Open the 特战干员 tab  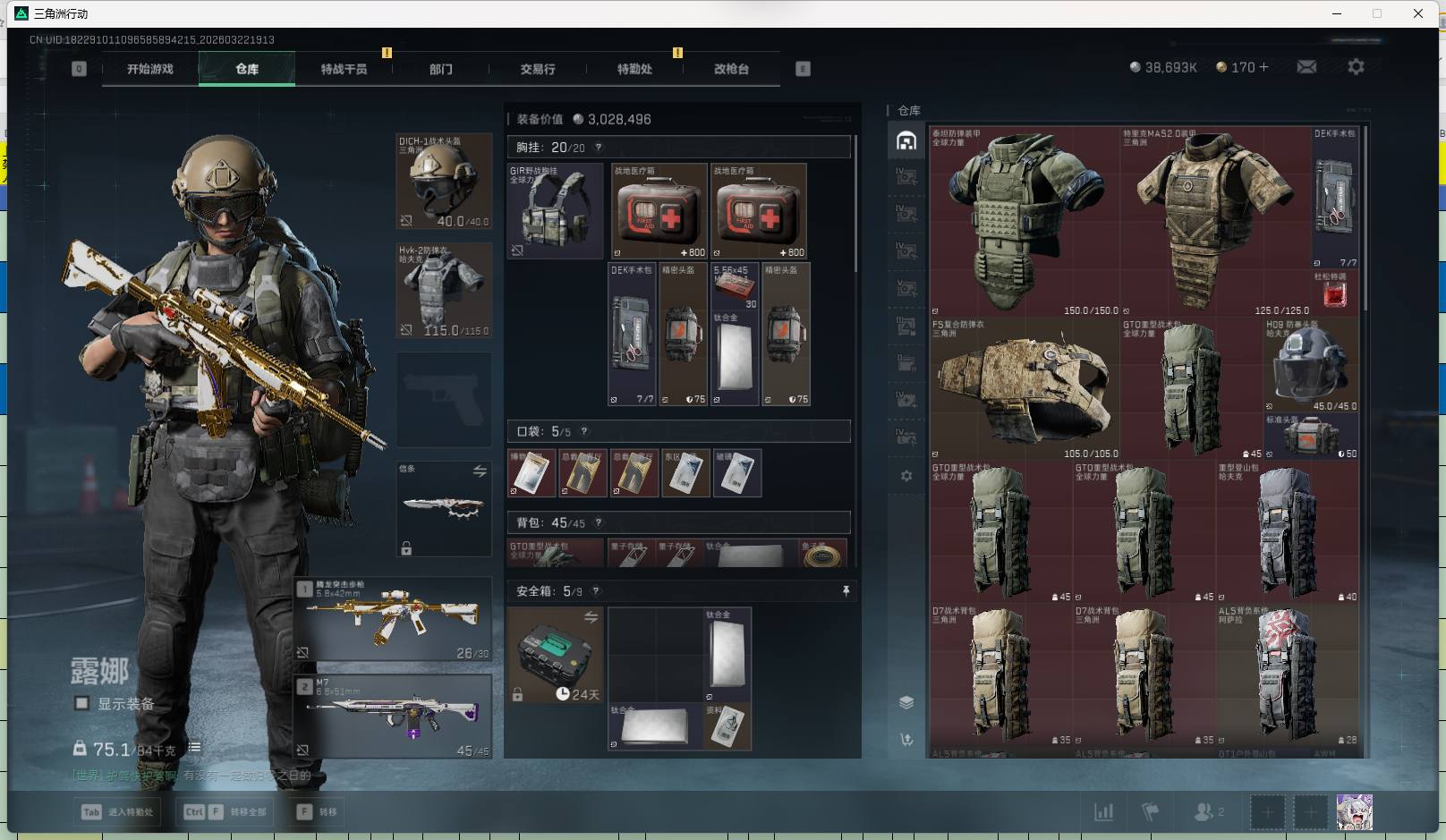(x=344, y=69)
